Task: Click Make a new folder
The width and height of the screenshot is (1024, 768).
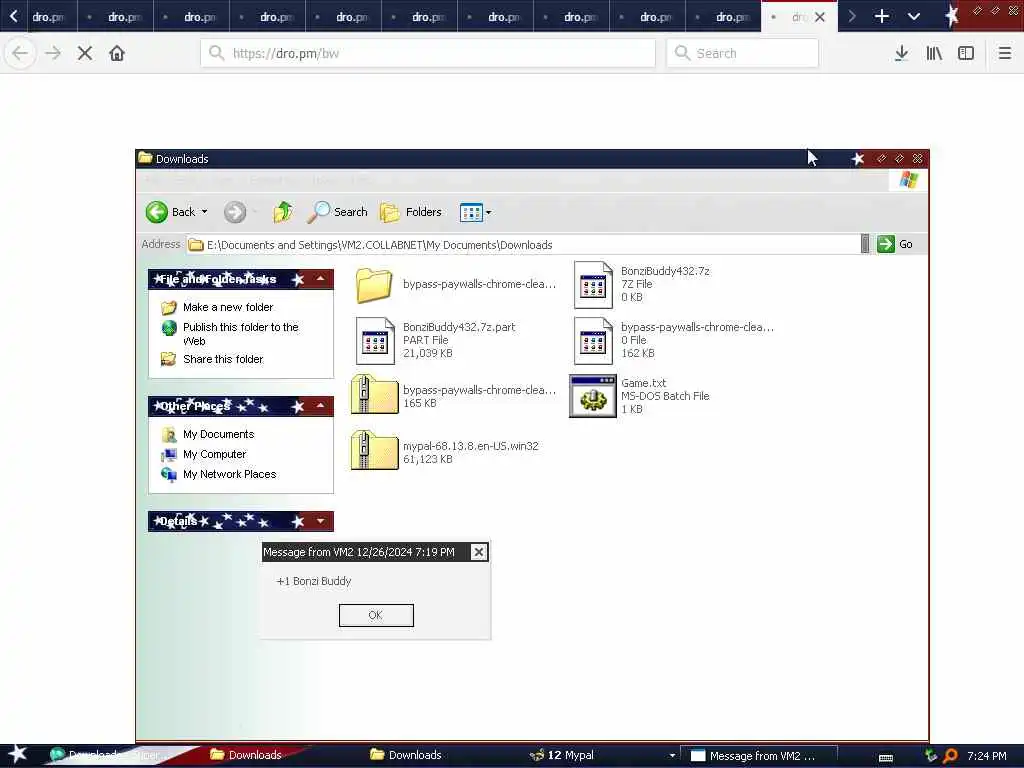Action: tap(228, 307)
